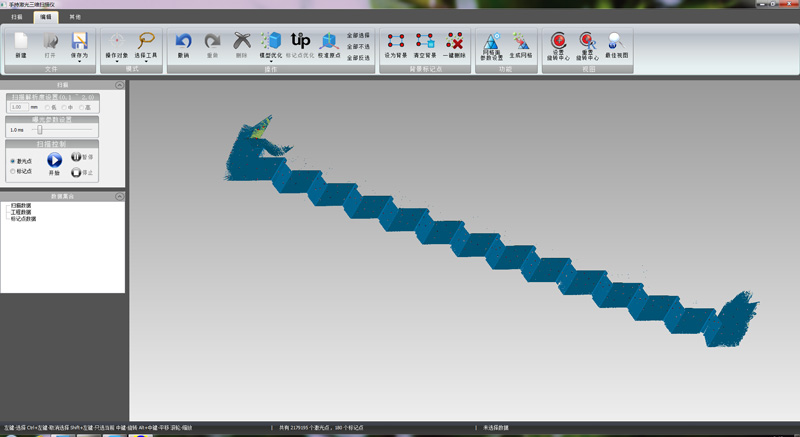This screenshot has width=800, height=437.
Task: Select the 激光点 radio button
Action: coord(13,160)
